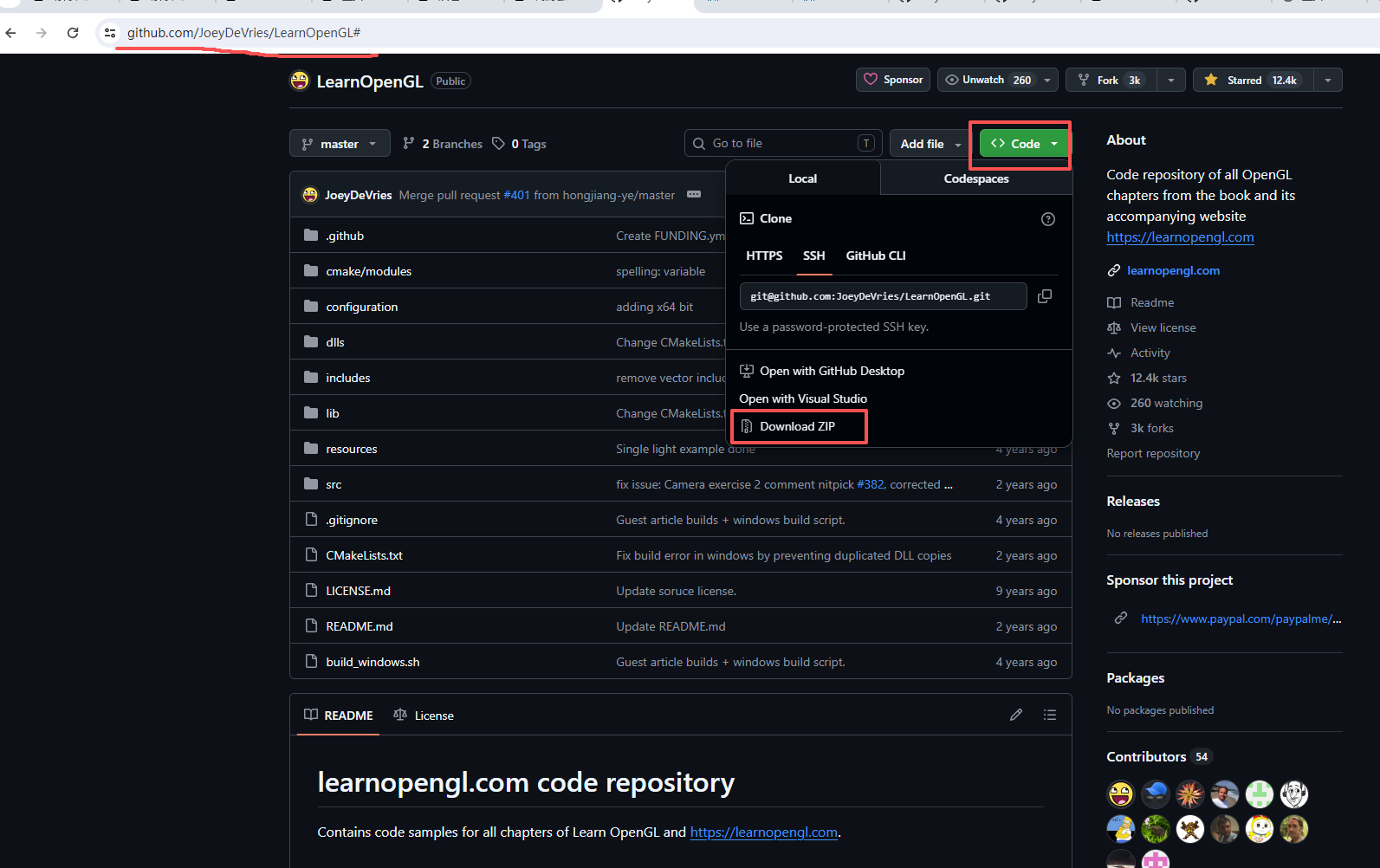Screen dimensions: 1380x868
Task: Expand the Add file dropdown
Action: pyautogui.click(x=930, y=144)
